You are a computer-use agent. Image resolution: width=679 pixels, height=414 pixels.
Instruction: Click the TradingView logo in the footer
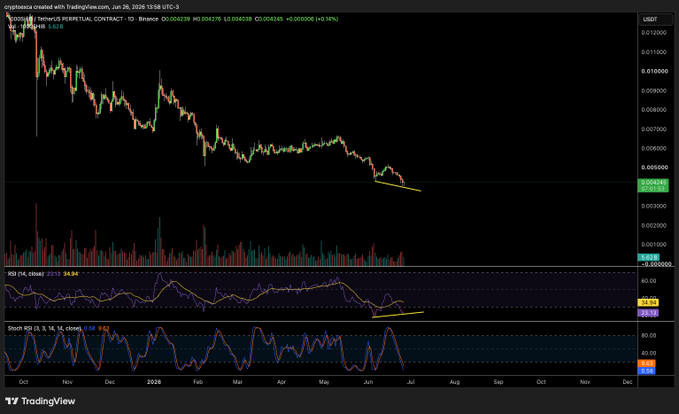pyautogui.click(x=40, y=401)
